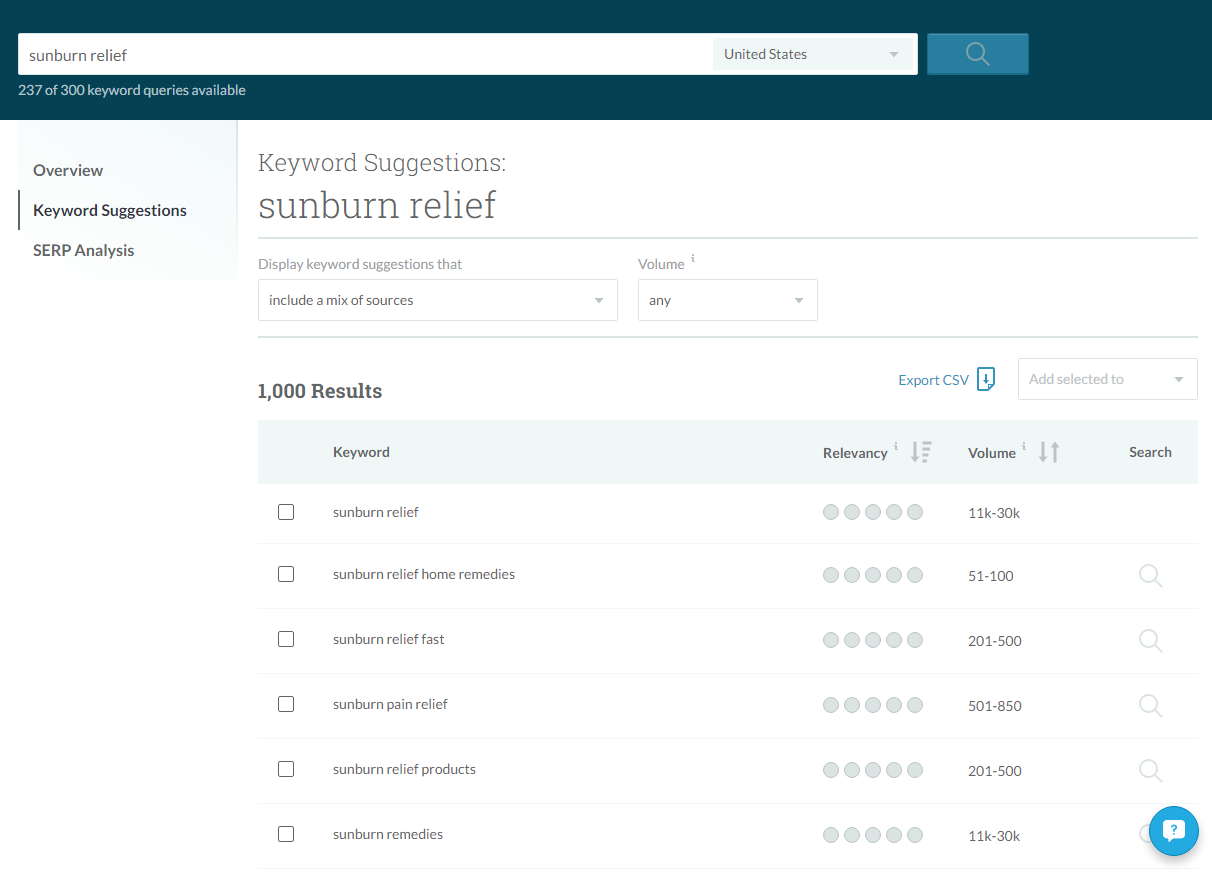Sort results by the Relevancy column icon

921,451
